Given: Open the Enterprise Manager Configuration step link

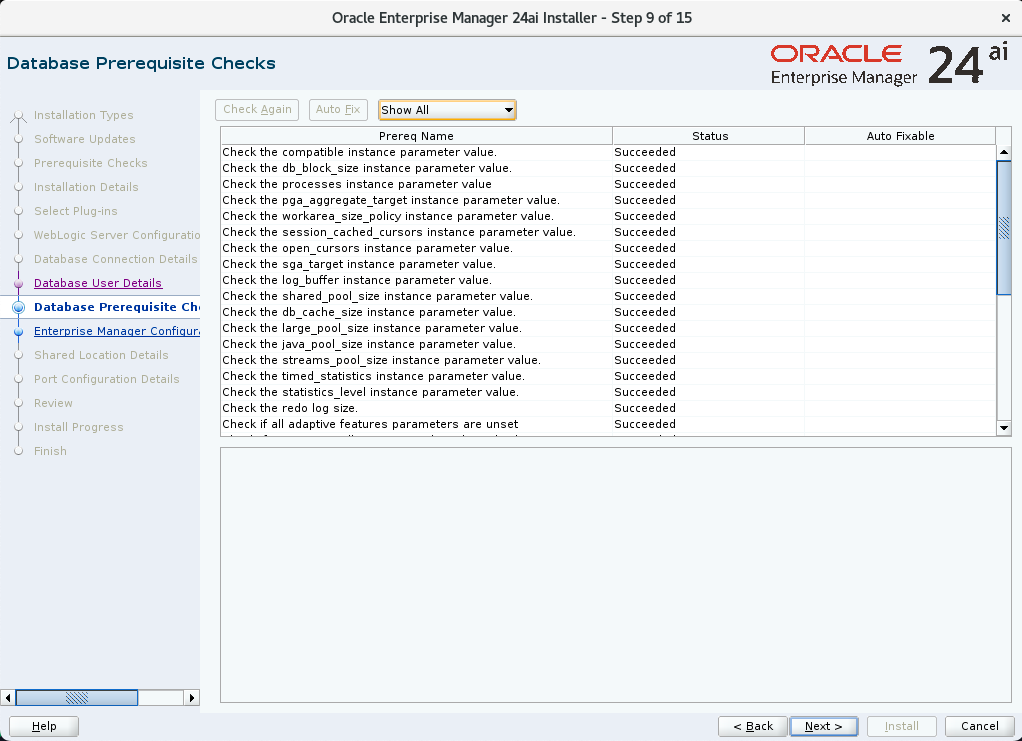Looking at the screenshot, I should pyautogui.click(x=117, y=331).
